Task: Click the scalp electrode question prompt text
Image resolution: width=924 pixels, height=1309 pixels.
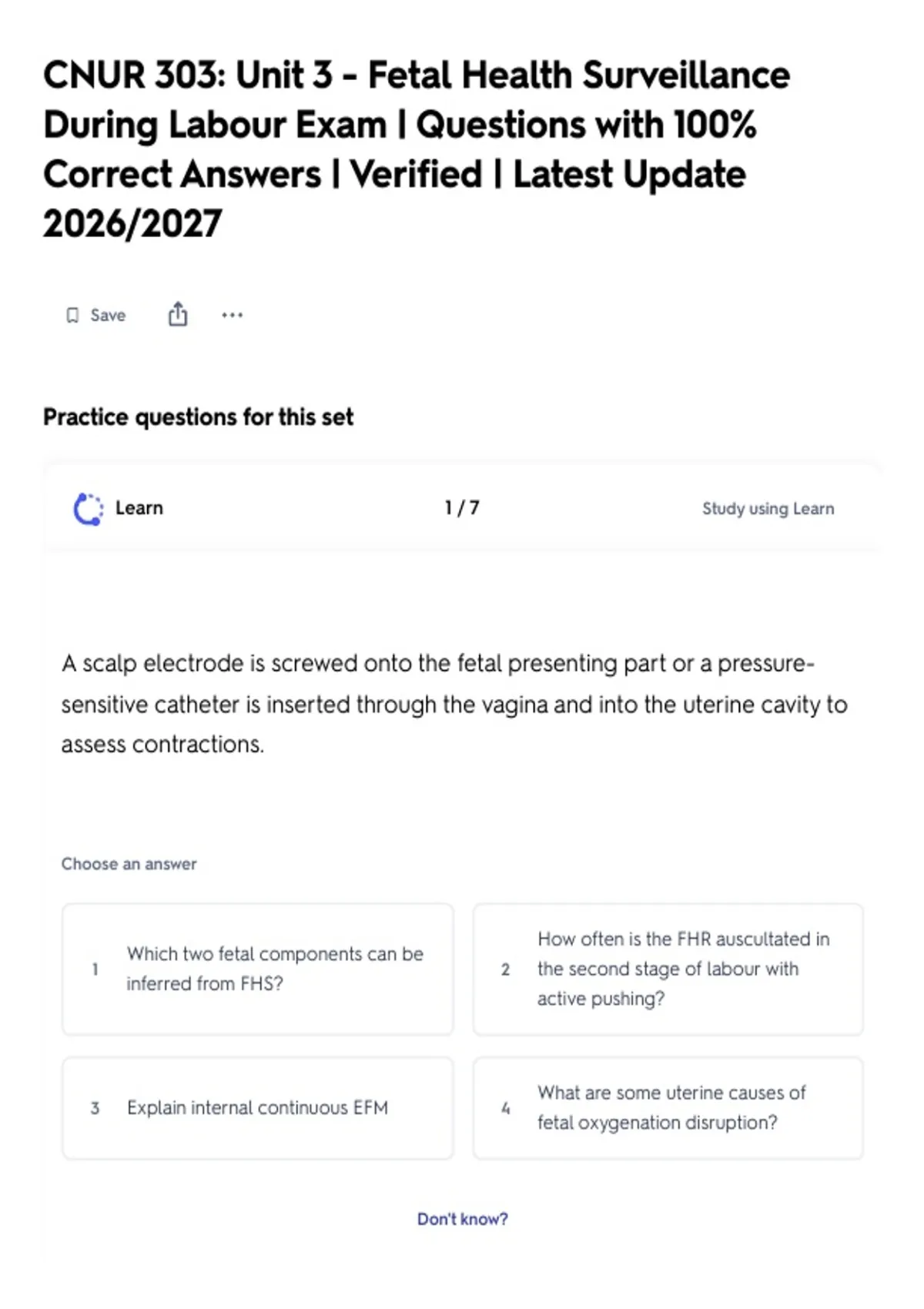Action: coord(454,704)
